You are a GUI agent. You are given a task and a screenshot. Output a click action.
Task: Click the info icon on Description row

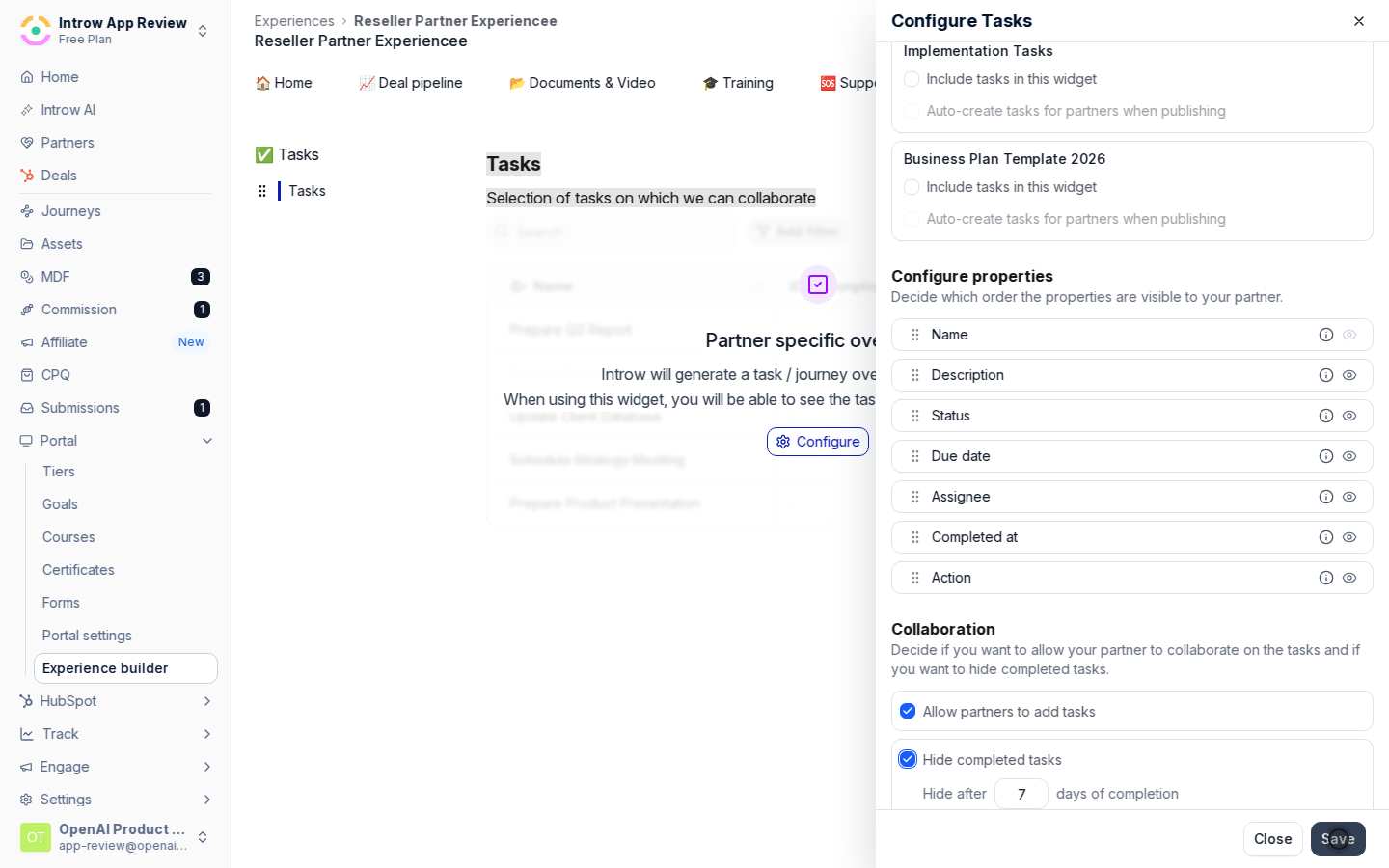(1326, 375)
